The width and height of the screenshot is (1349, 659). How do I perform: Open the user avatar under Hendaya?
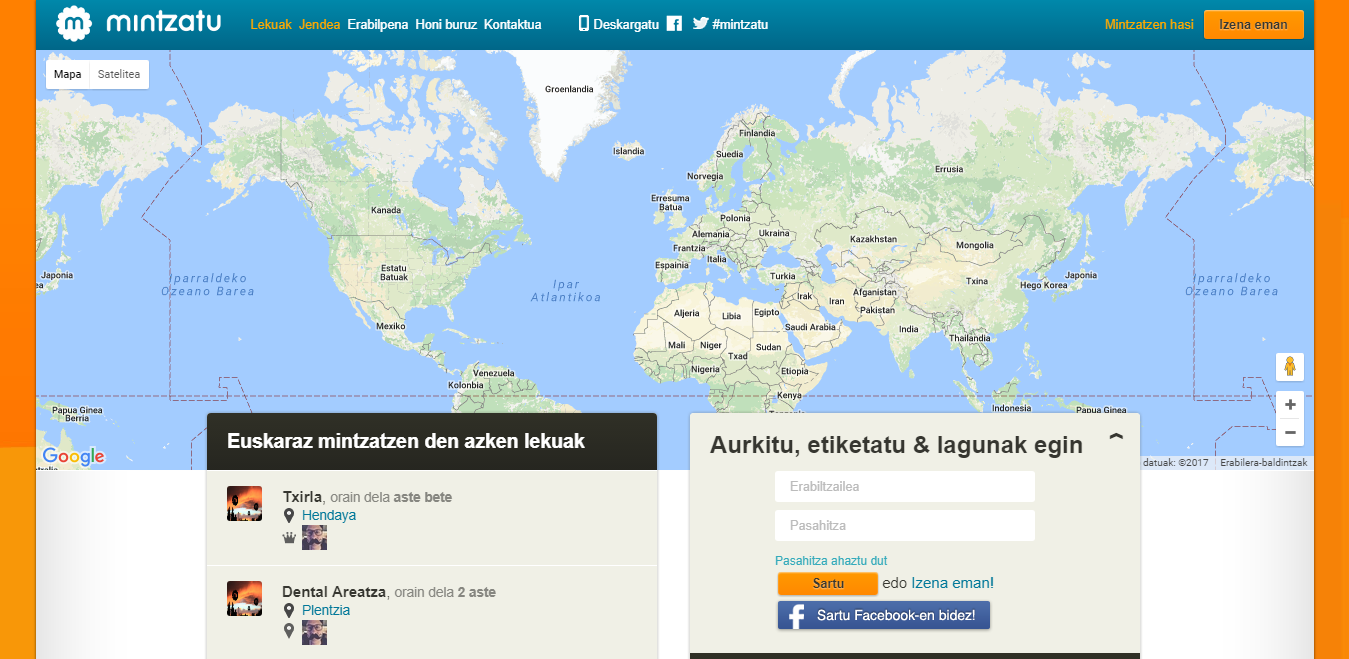(314, 538)
